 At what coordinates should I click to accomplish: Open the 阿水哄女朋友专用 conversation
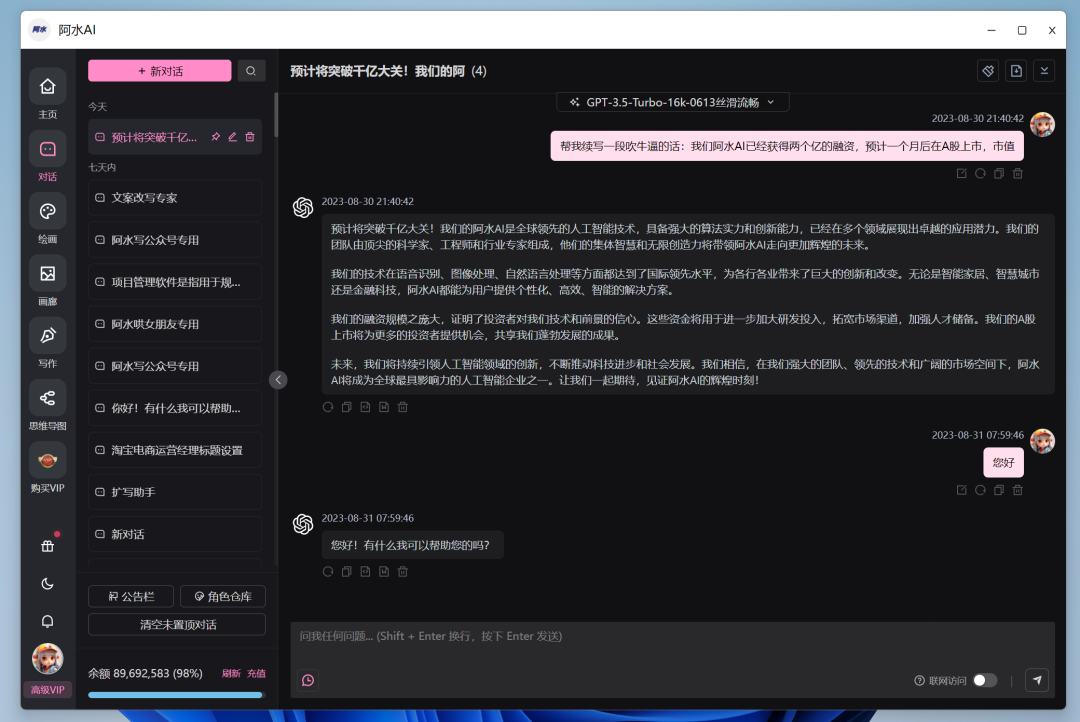(x=175, y=324)
